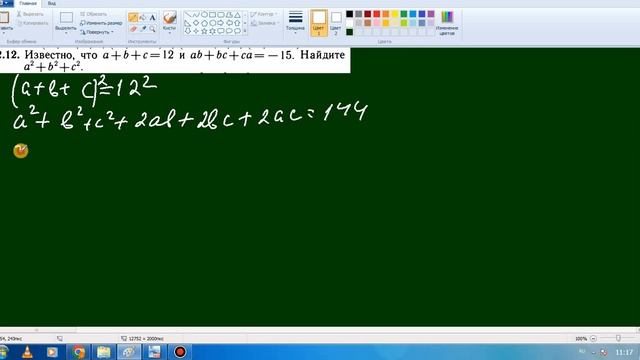
Task: Click the zoom out minus button
Action: [x=593, y=338]
